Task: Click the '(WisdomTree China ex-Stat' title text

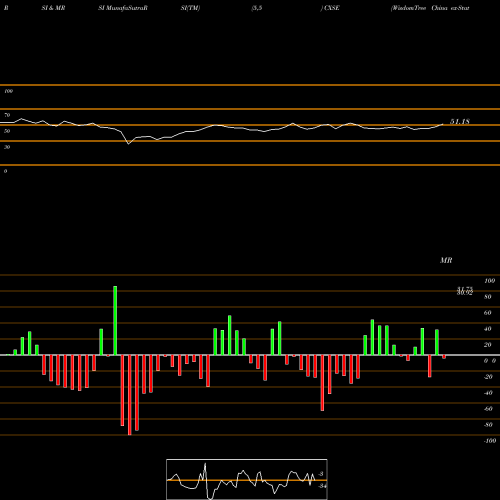Action: click(x=430, y=8)
